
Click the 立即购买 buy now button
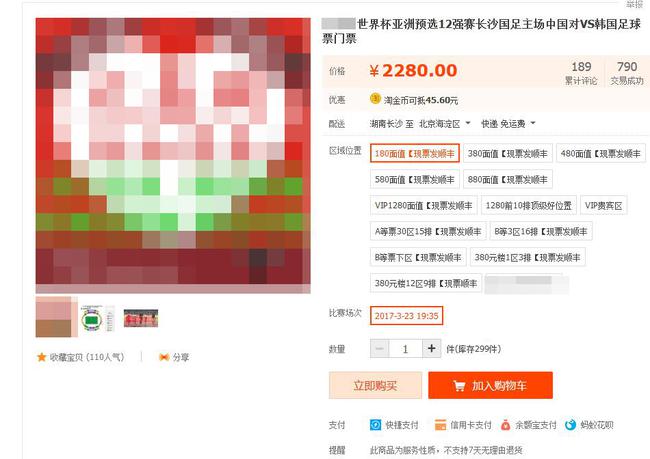[375, 386]
